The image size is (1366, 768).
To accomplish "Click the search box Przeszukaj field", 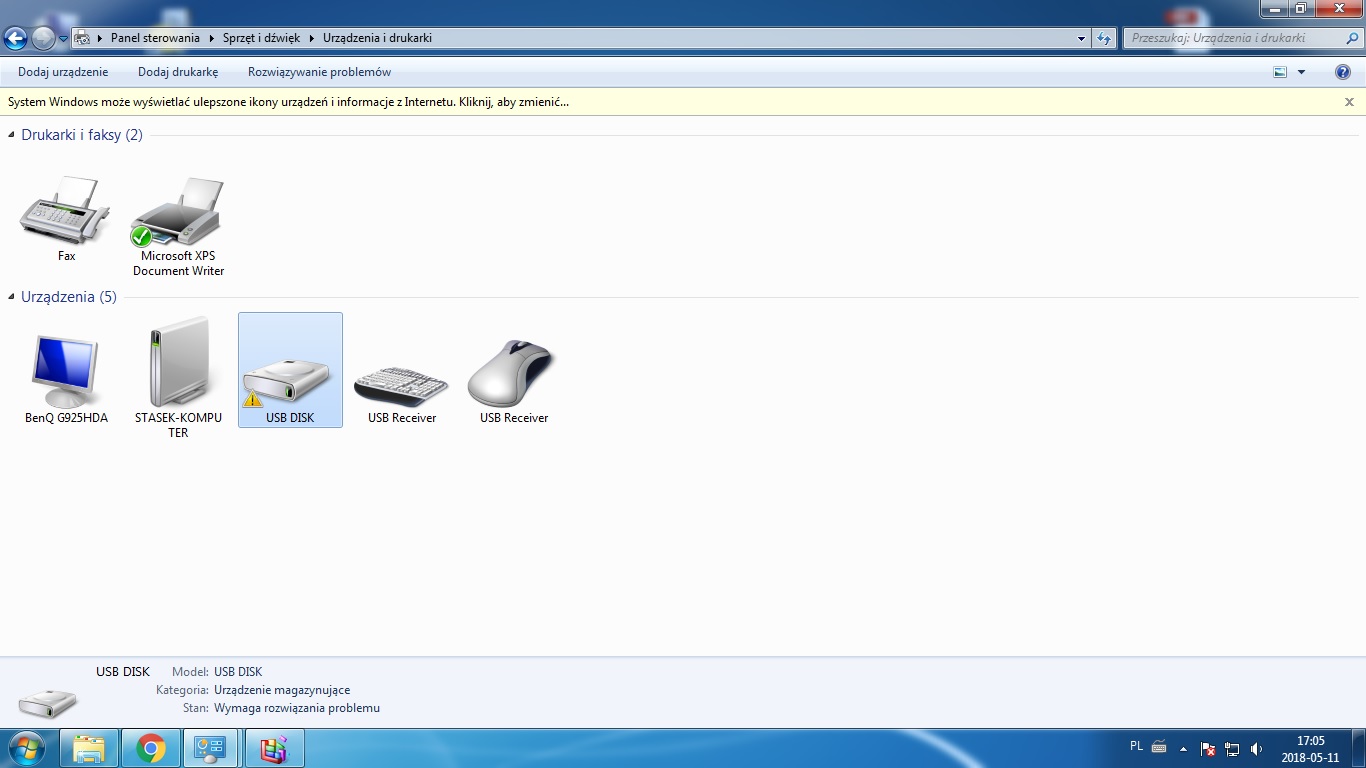I will 1230,39.
